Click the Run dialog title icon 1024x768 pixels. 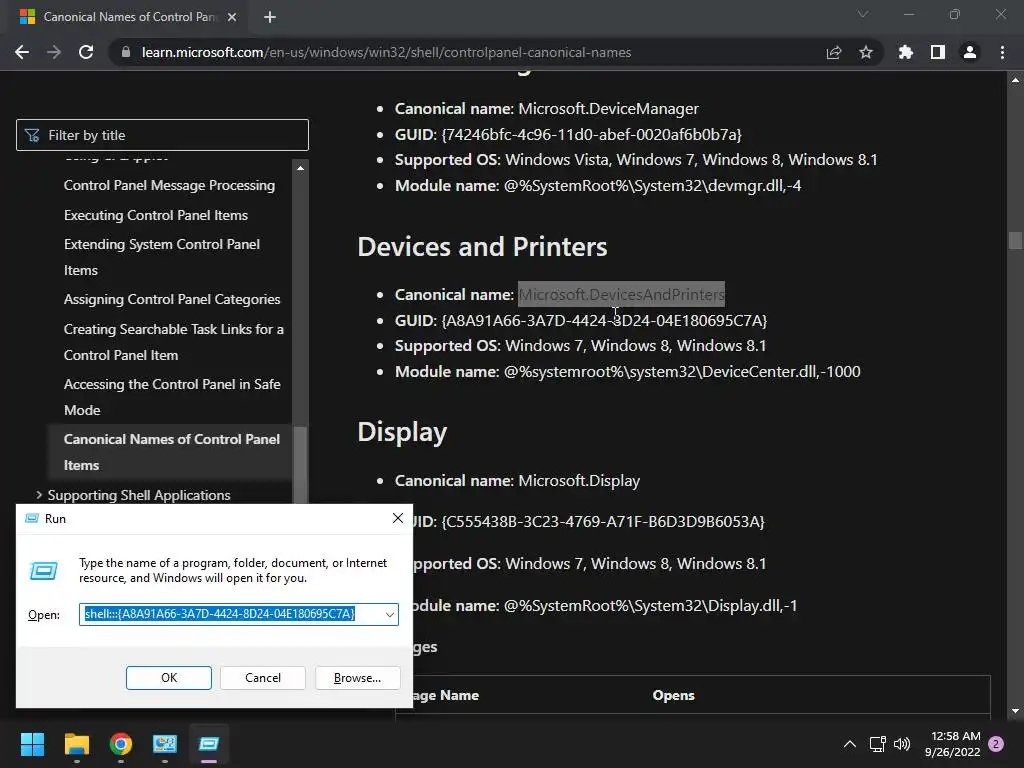tap(31, 519)
